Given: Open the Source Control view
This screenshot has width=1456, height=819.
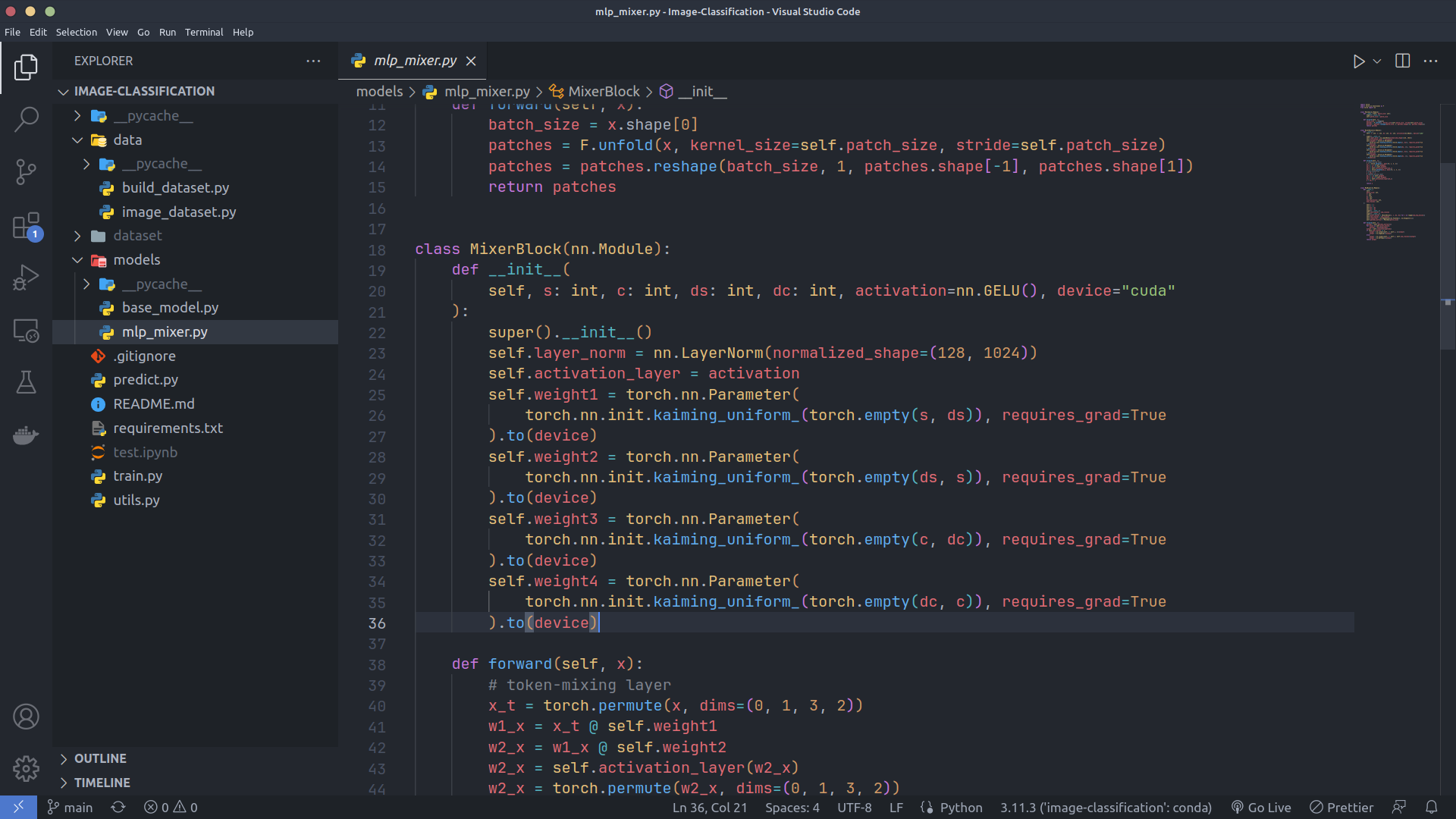Looking at the screenshot, I should click(x=26, y=172).
